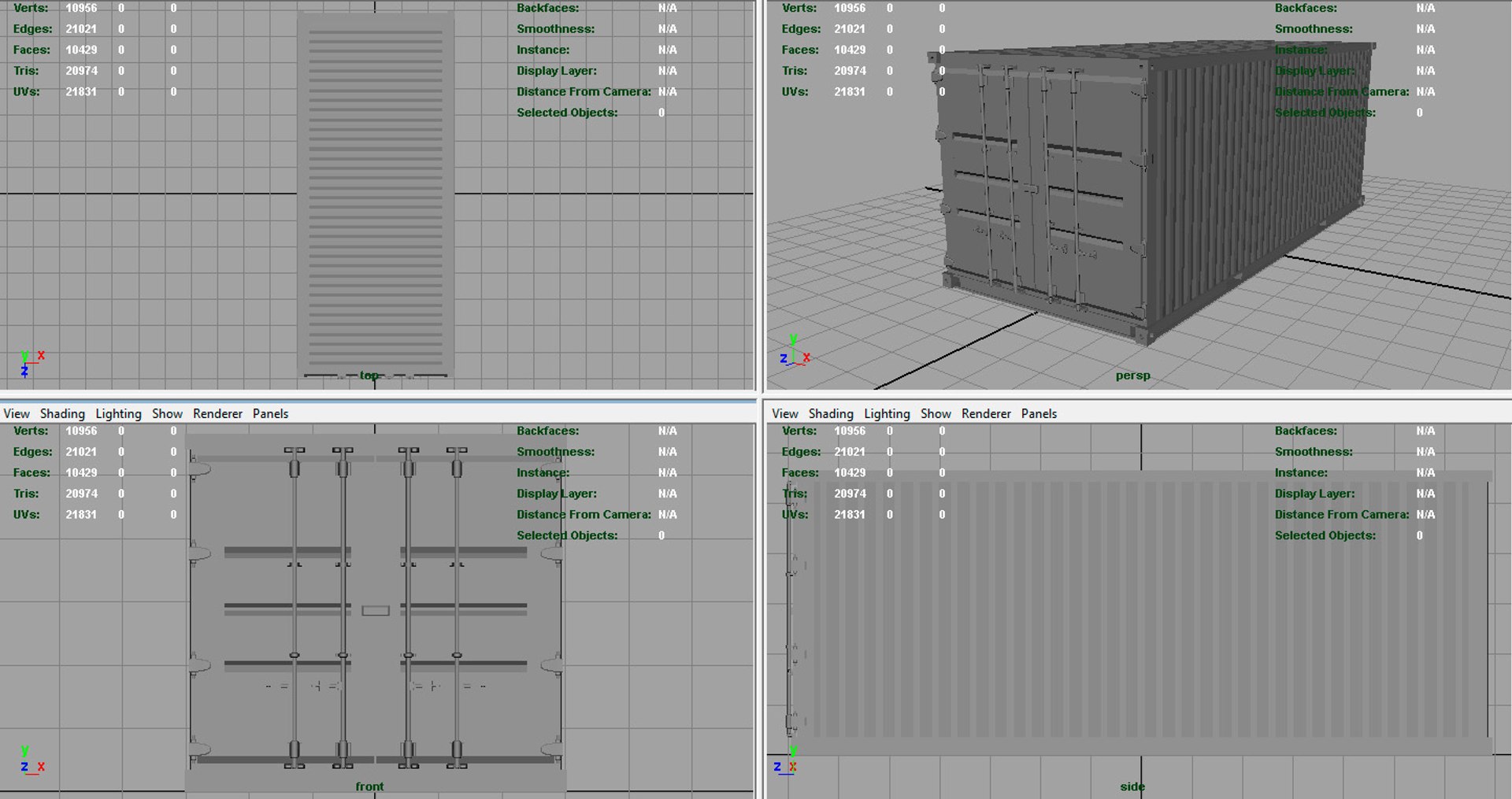Select the container roof in the top viewport
This screenshot has height=799, width=1512.
[x=376, y=195]
